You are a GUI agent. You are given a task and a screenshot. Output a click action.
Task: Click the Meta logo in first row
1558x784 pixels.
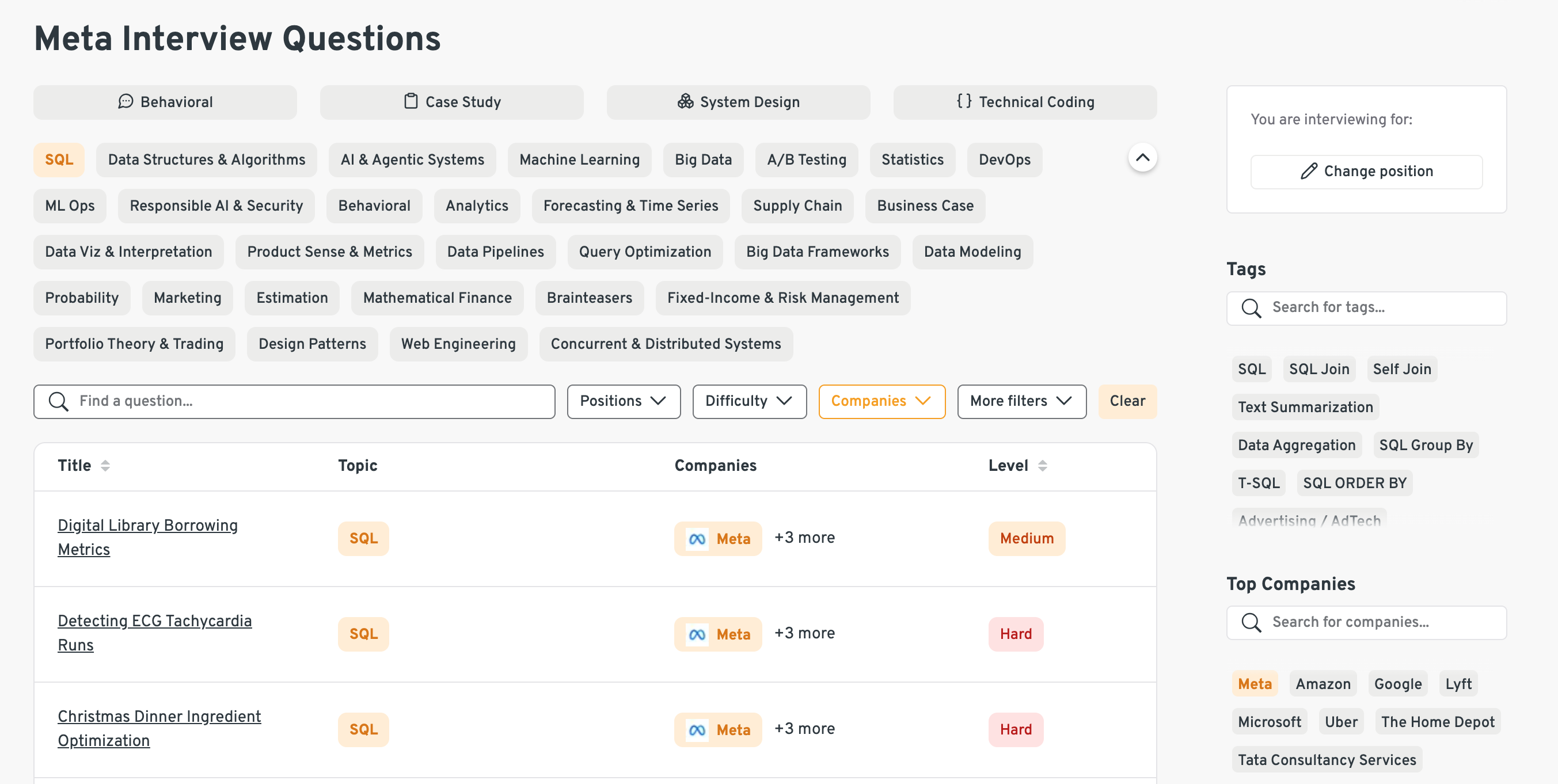click(x=697, y=539)
